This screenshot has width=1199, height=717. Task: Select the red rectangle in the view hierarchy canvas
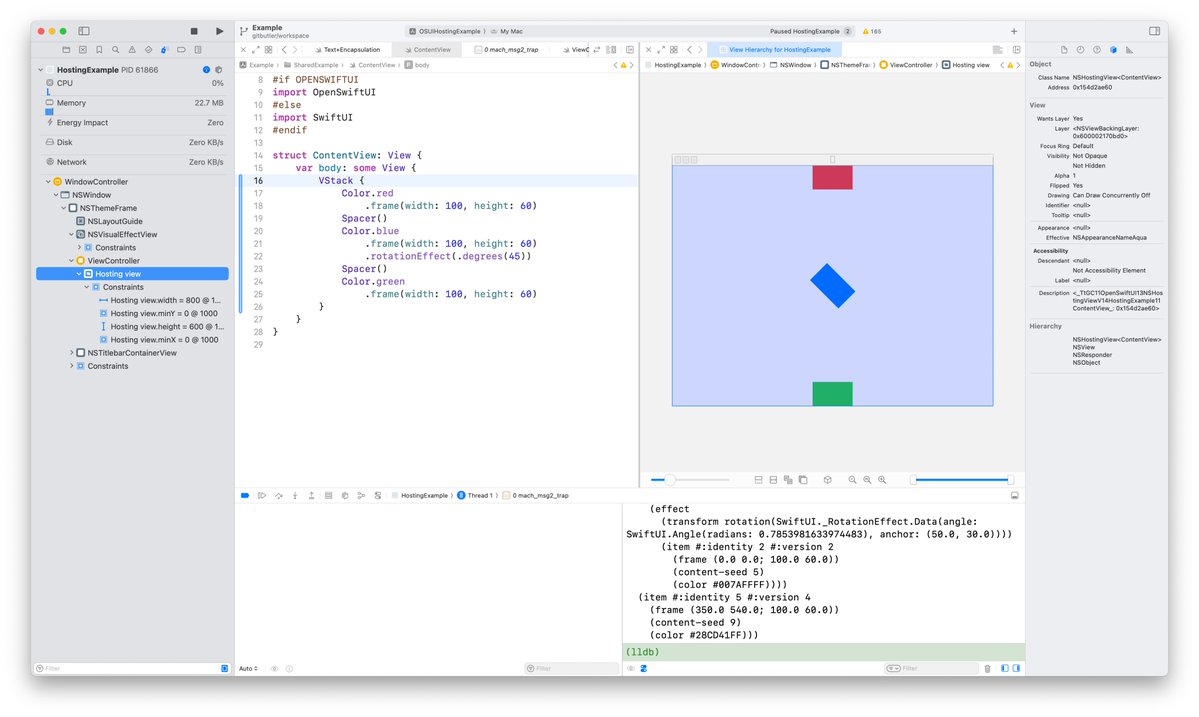click(x=832, y=177)
